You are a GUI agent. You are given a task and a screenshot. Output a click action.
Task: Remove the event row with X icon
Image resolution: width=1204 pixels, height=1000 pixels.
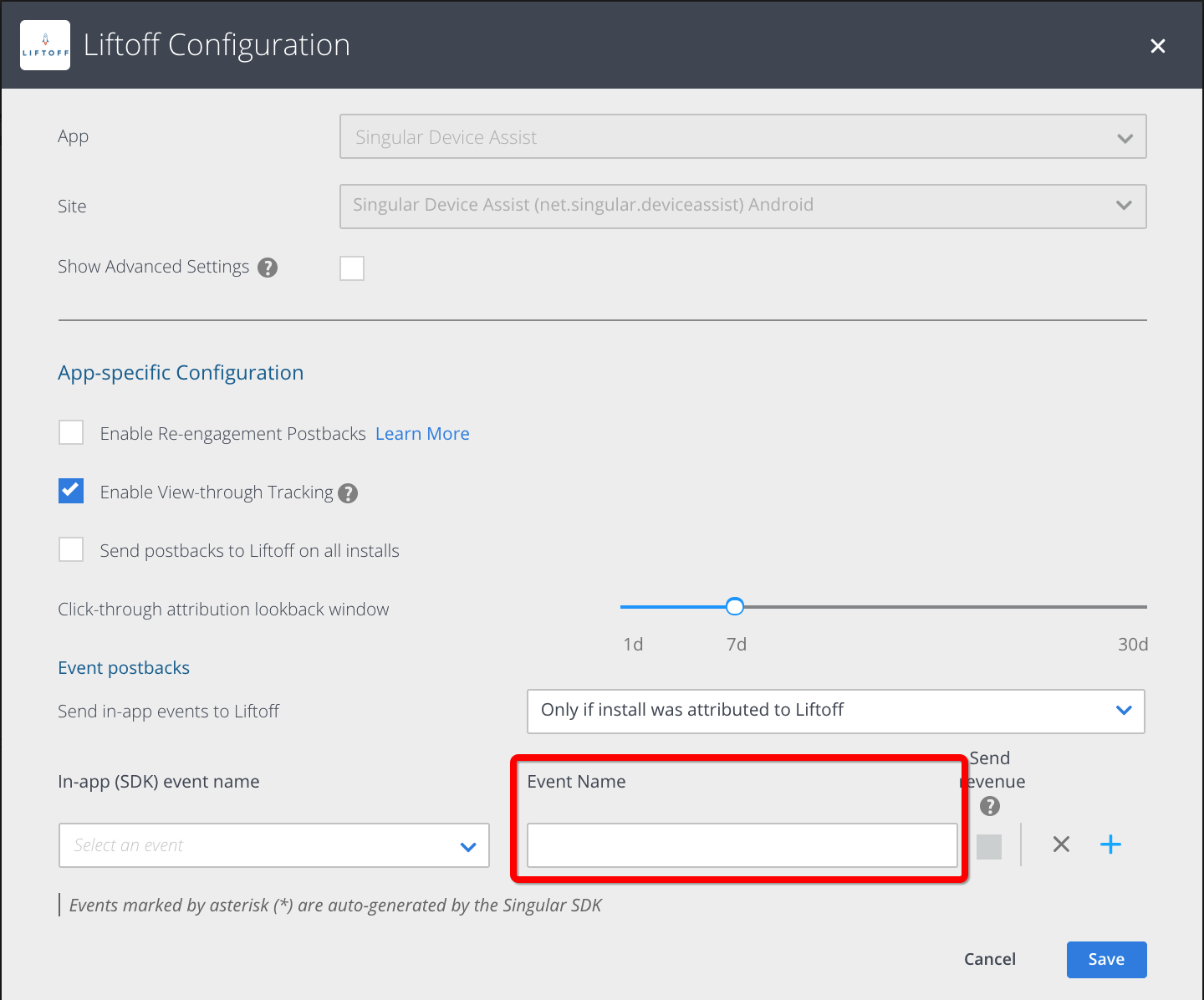click(x=1061, y=844)
